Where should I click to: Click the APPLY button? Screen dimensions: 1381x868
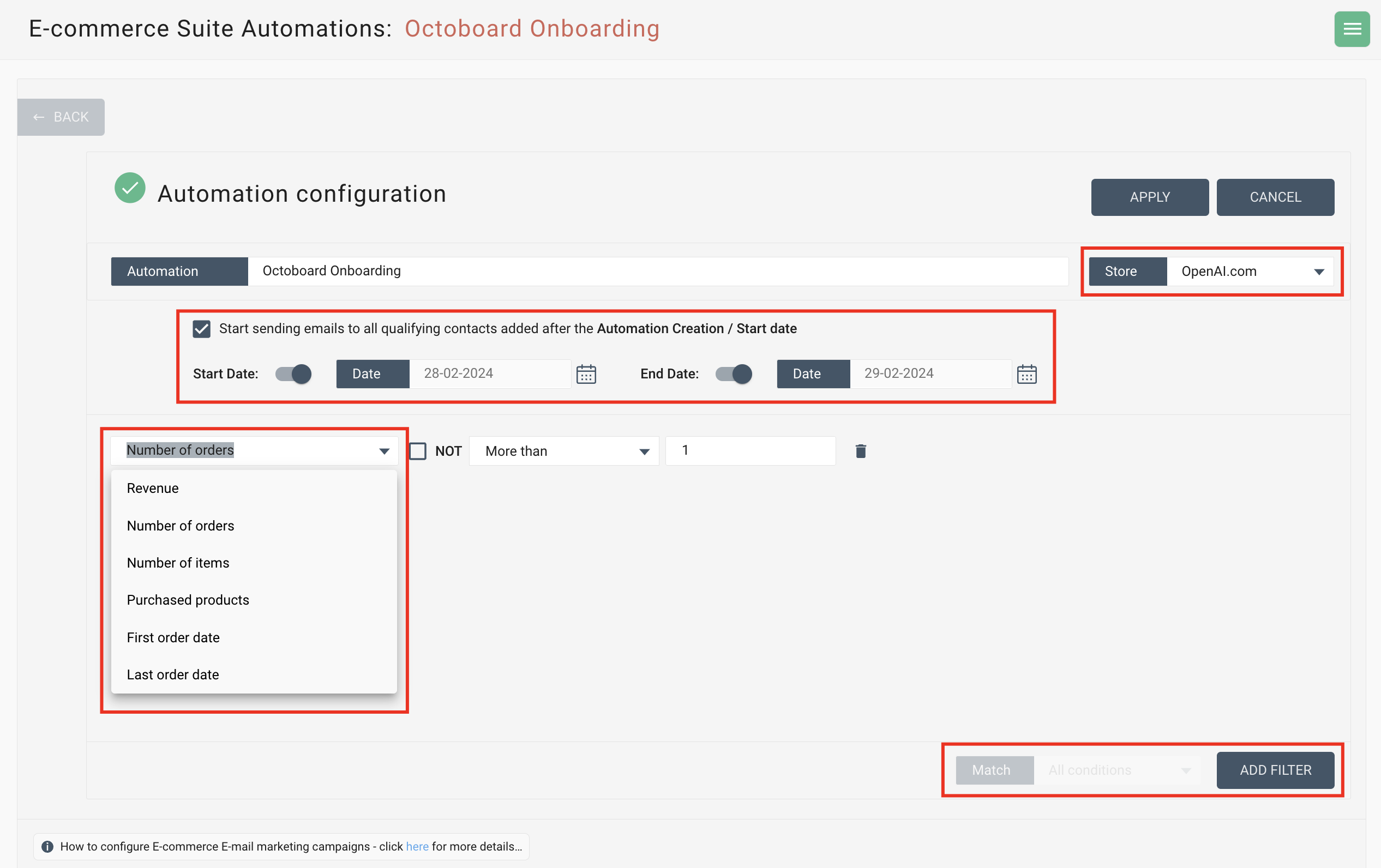tap(1149, 197)
